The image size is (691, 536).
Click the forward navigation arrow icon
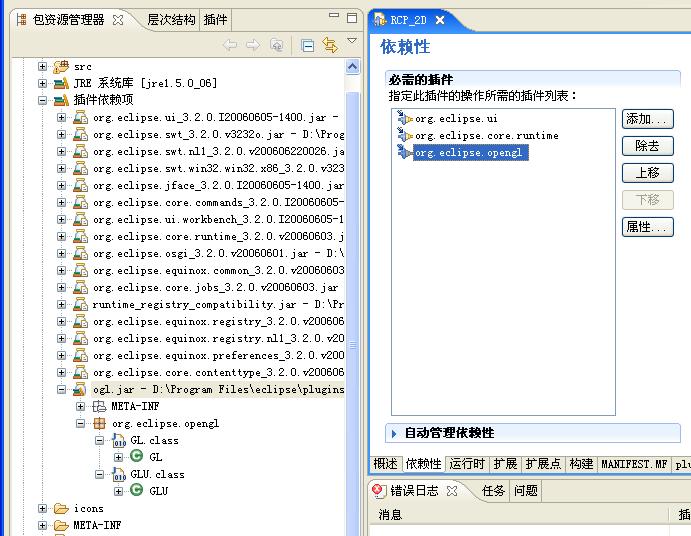pos(253,45)
